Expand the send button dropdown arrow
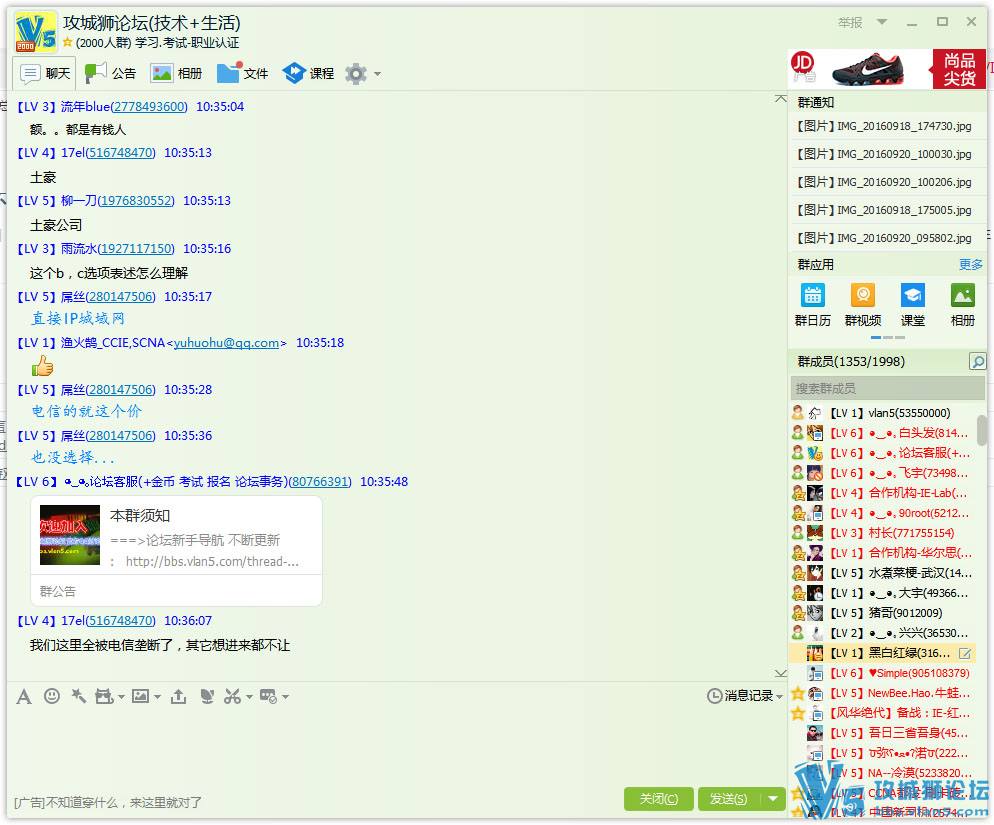994x825 pixels. [772, 799]
